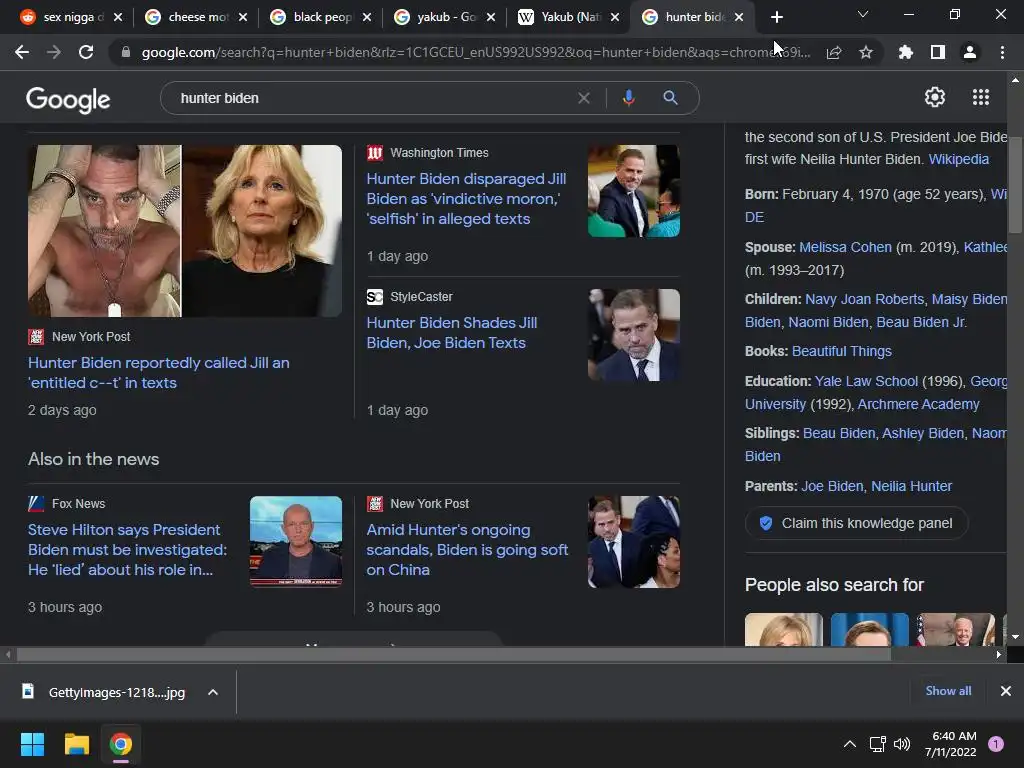Viewport: 1024px width, 768px height.
Task: Clear the search box with the X
Action: (x=584, y=98)
